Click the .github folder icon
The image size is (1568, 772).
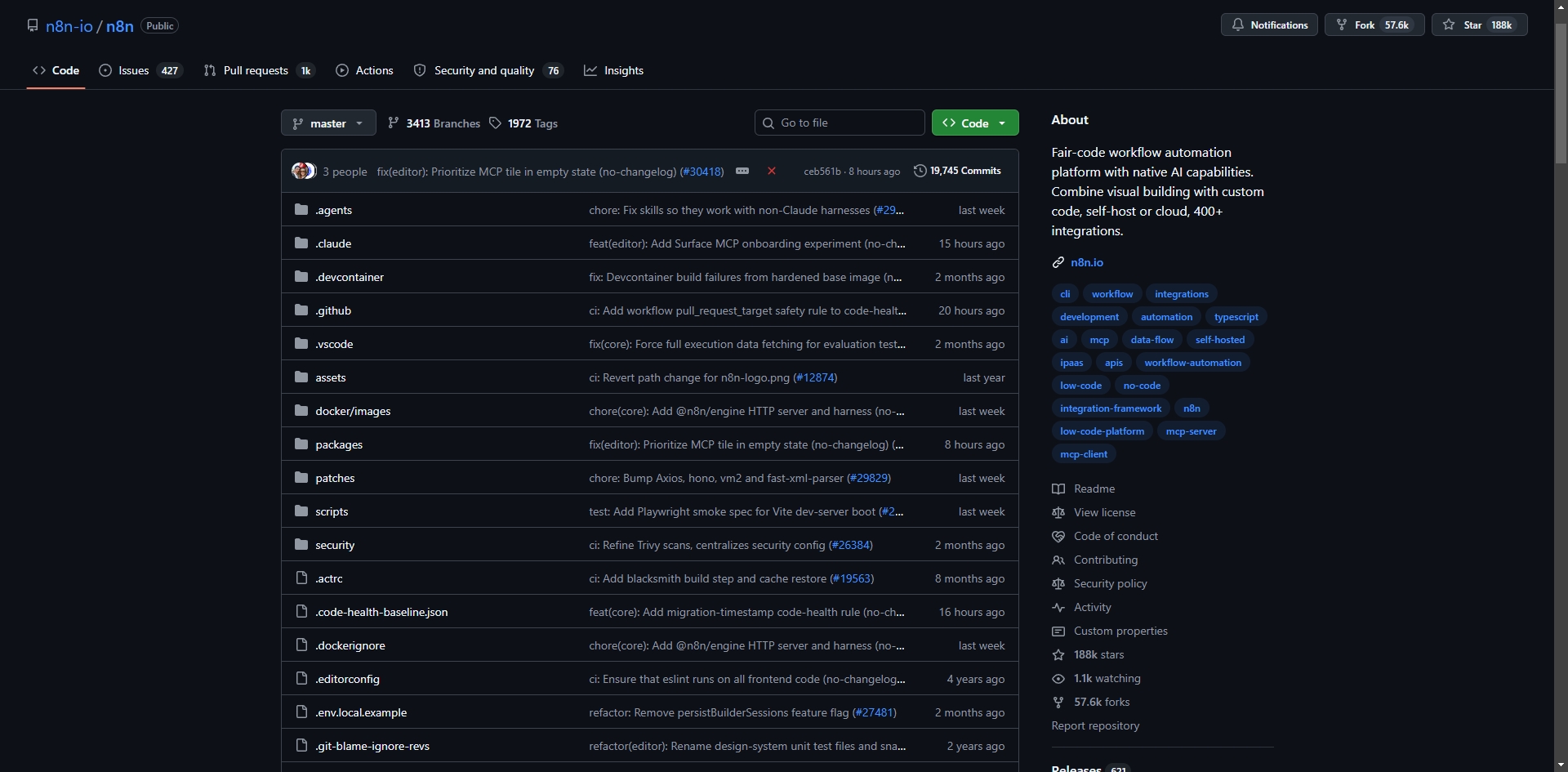tap(301, 310)
